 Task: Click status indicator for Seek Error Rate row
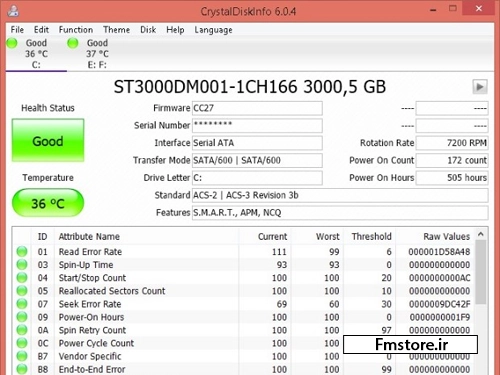click(22, 304)
